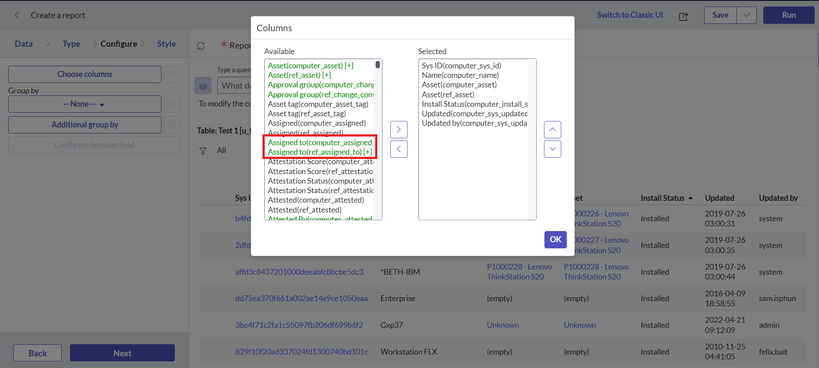The image size is (819, 368).
Task: Select Asset tag(computer_asset_tag) in the Available list
Action: tap(318, 104)
